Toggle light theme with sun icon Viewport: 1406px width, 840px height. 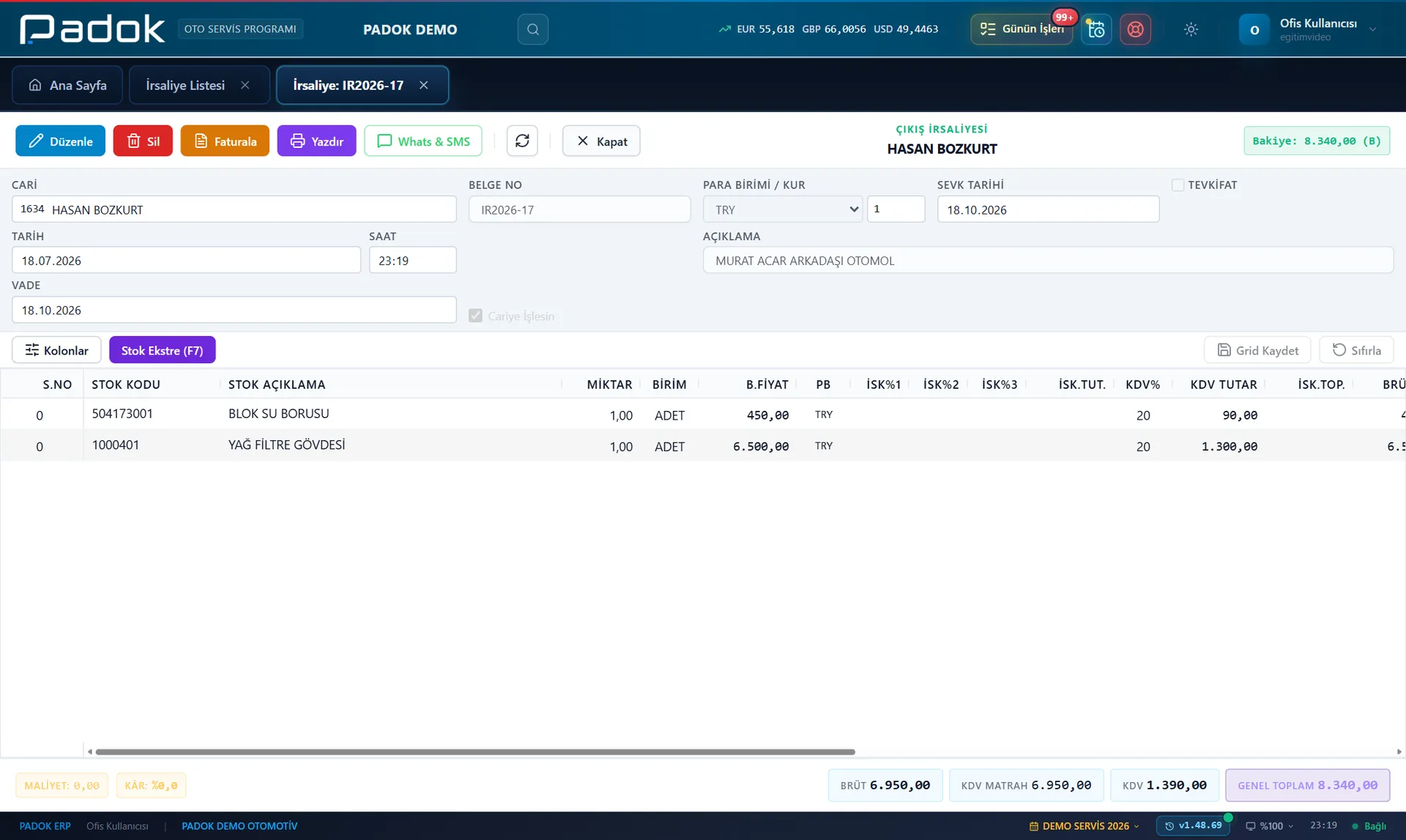coord(1191,29)
